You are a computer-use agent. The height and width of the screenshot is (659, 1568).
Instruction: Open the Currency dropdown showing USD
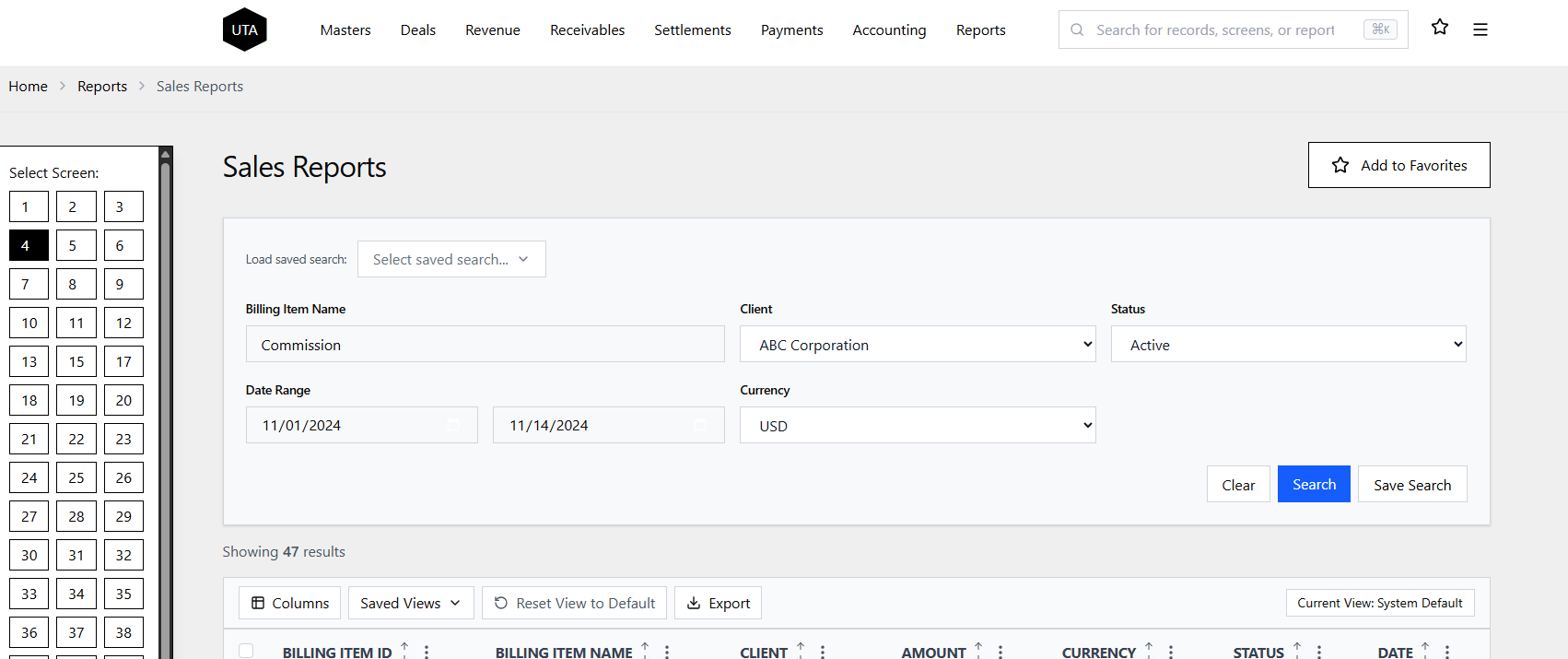[917, 425]
